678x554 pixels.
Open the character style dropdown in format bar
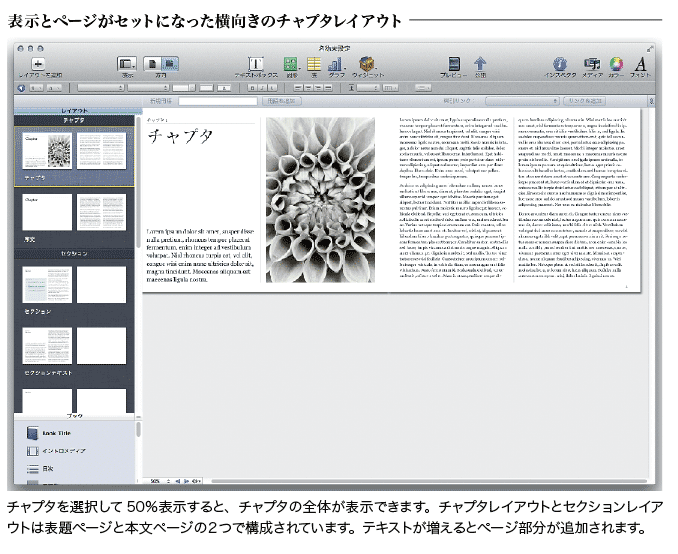tap(54, 88)
